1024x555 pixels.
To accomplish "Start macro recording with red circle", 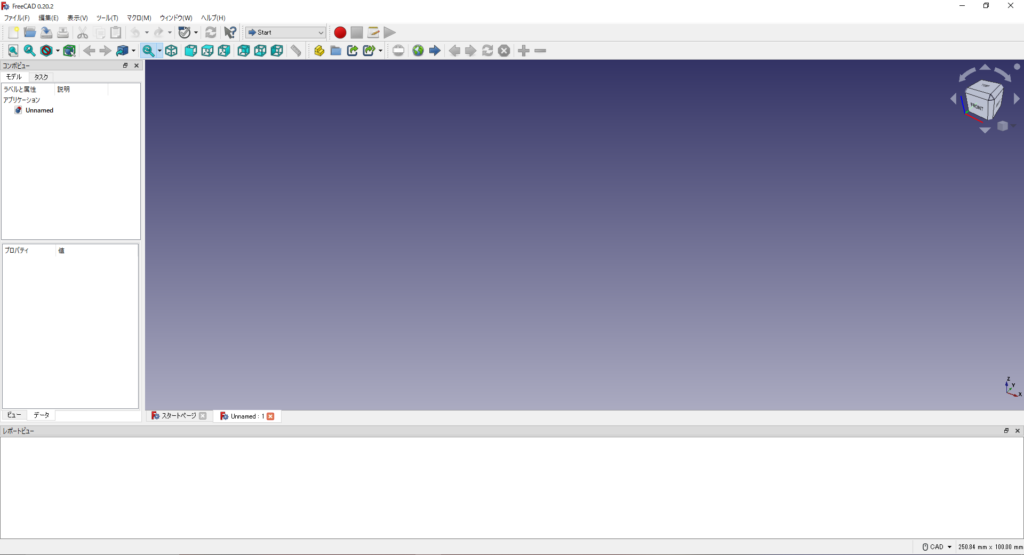I will pyautogui.click(x=340, y=32).
